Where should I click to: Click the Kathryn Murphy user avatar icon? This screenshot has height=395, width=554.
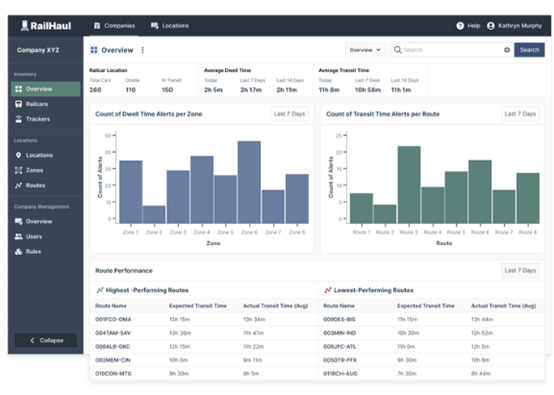[490, 26]
